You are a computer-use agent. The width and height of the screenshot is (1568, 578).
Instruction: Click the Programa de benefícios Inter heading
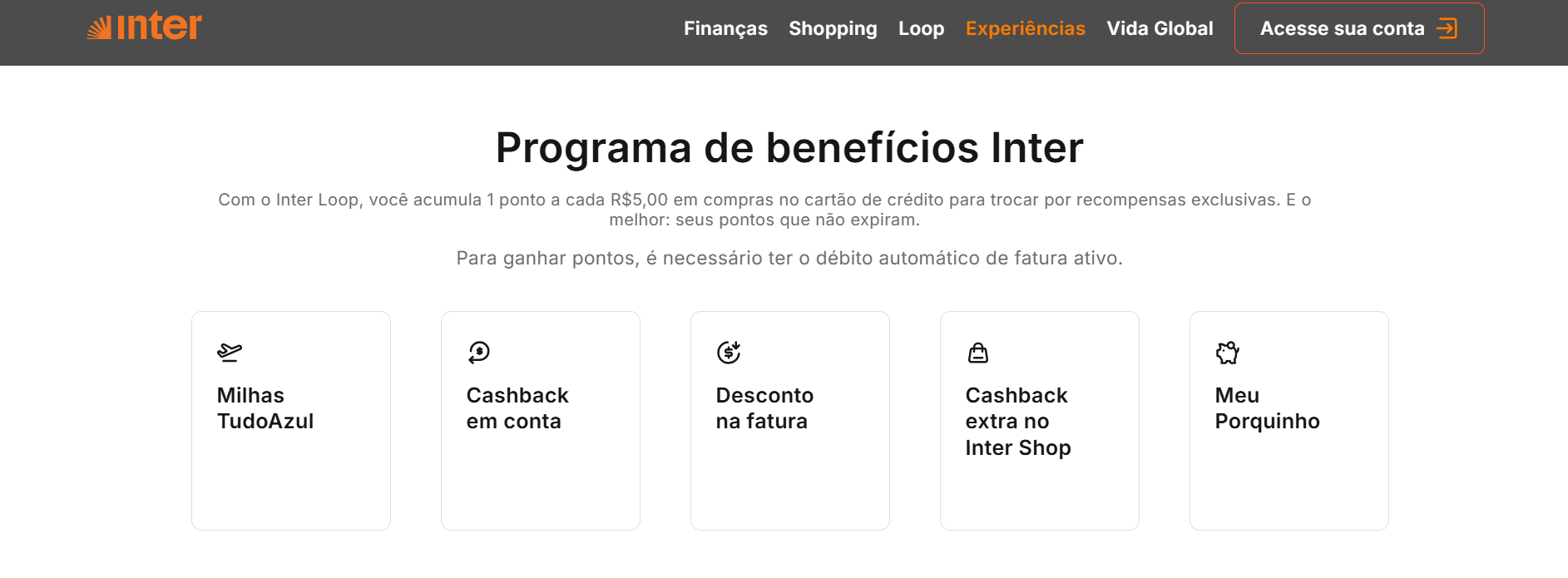[x=789, y=148]
